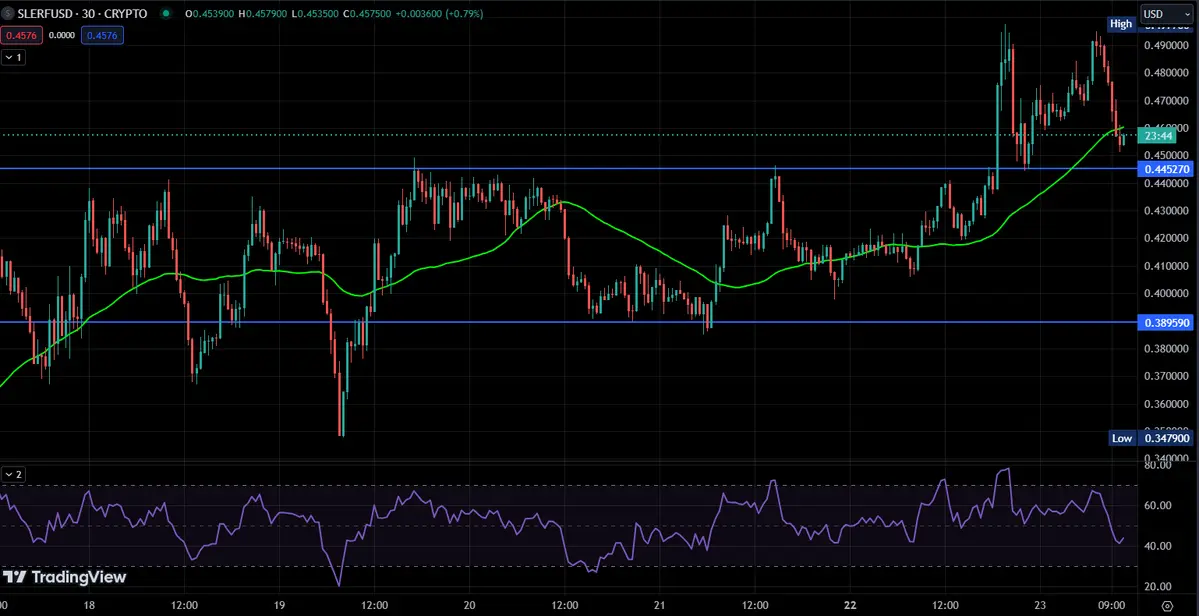Click the 0.347900 low price label

(1165, 438)
